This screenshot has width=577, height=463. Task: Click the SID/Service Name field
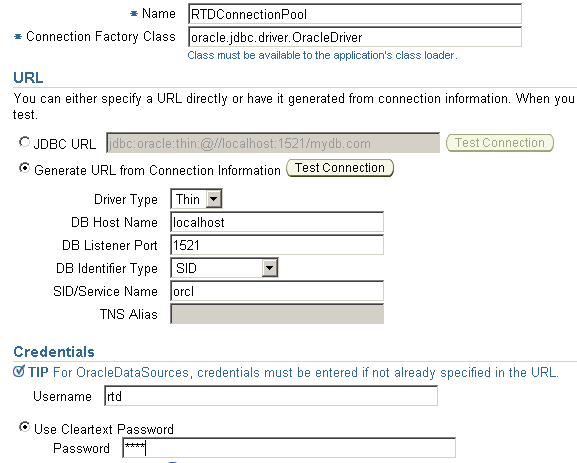tap(277, 291)
